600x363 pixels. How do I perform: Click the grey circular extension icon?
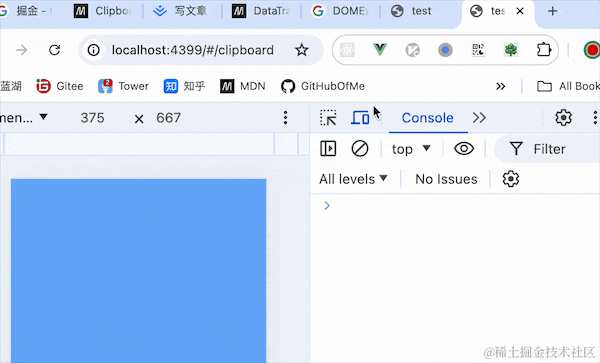pyautogui.click(x=412, y=50)
